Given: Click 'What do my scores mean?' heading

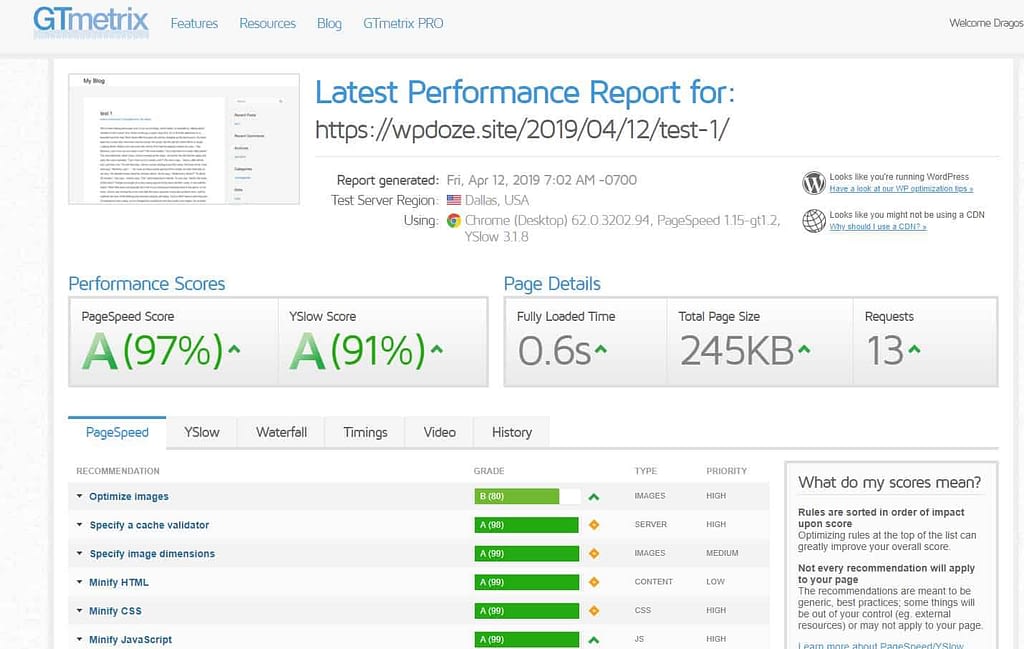Looking at the screenshot, I should tap(889, 483).
